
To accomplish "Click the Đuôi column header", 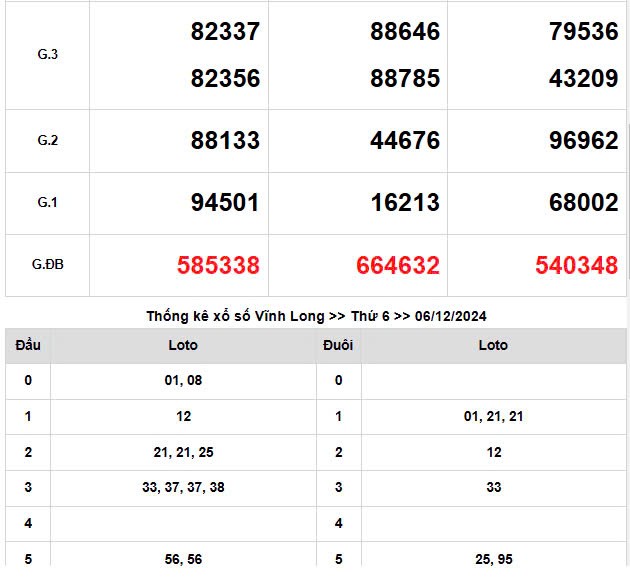I will pos(339,345).
